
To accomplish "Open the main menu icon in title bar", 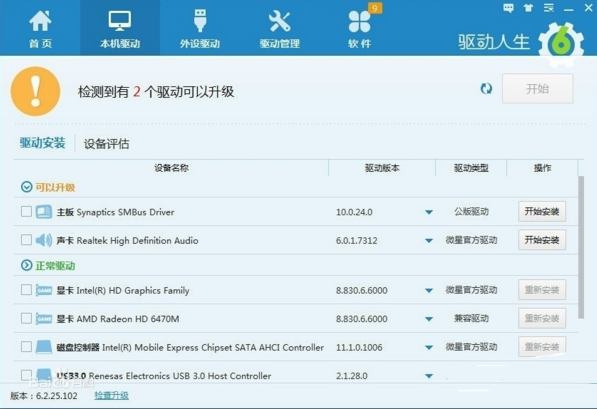I will tap(549, 8).
